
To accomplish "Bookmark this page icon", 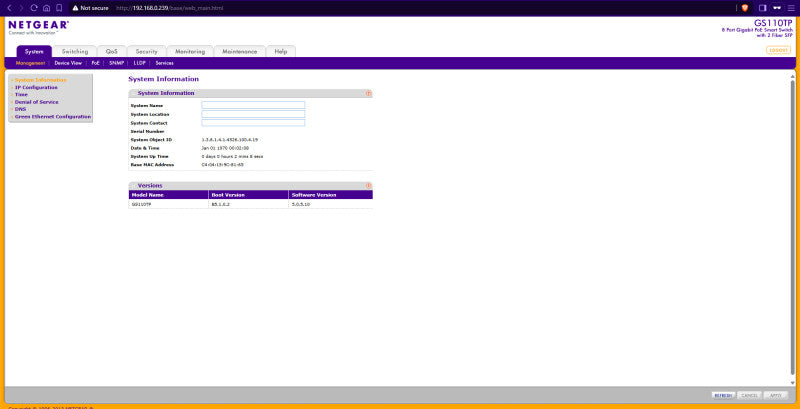I will [59, 8].
